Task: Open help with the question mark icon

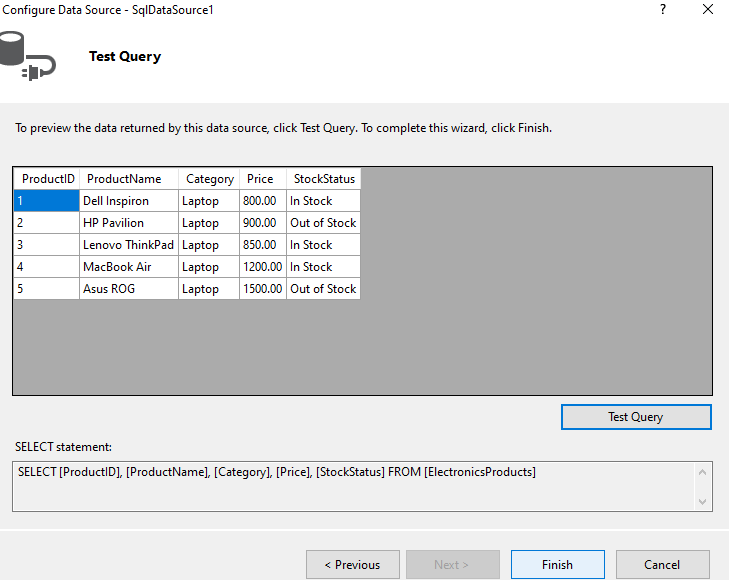Action: pyautogui.click(x=663, y=9)
